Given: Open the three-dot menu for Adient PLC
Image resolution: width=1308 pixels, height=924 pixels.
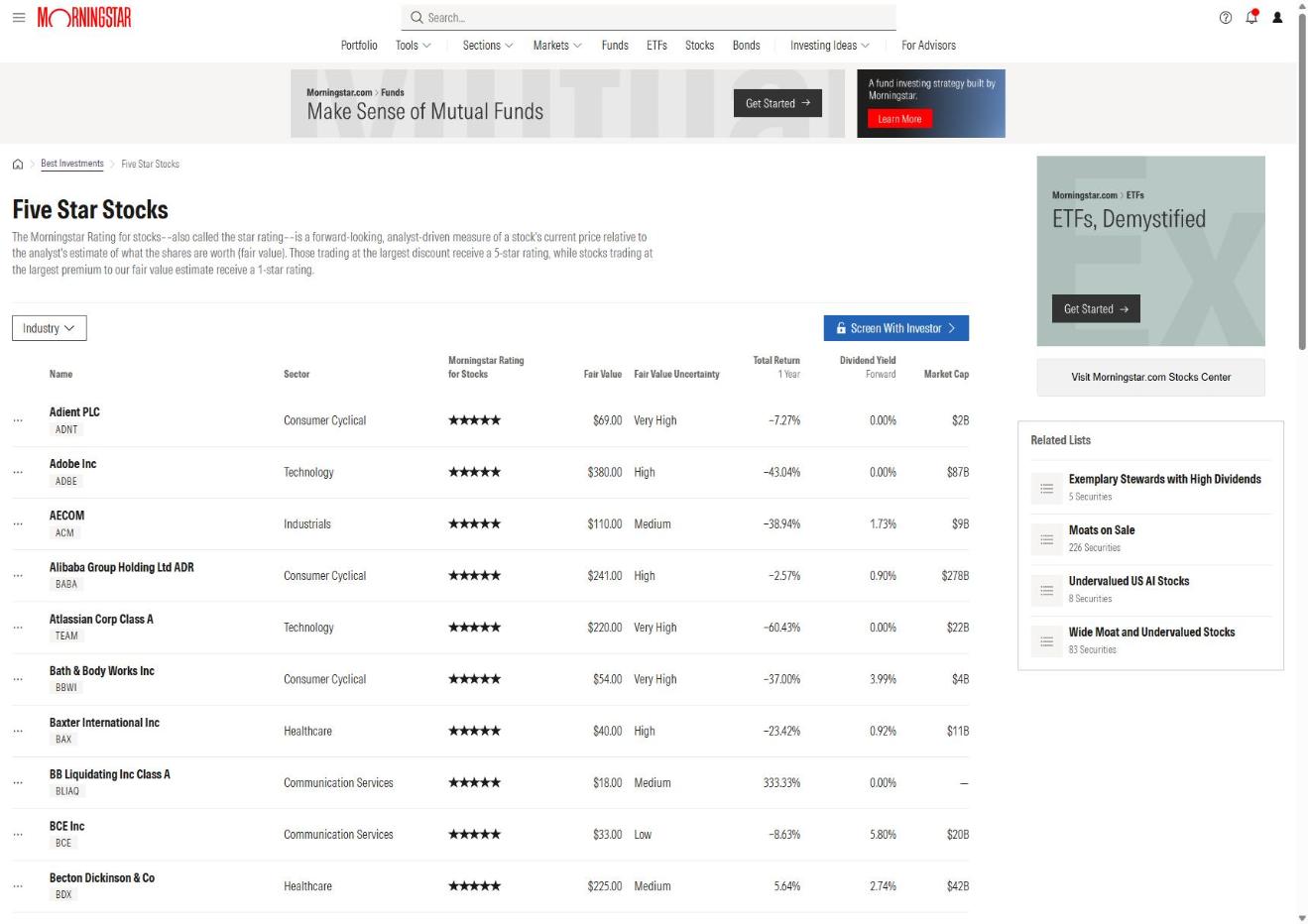Looking at the screenshot, I should click(18, 420).
